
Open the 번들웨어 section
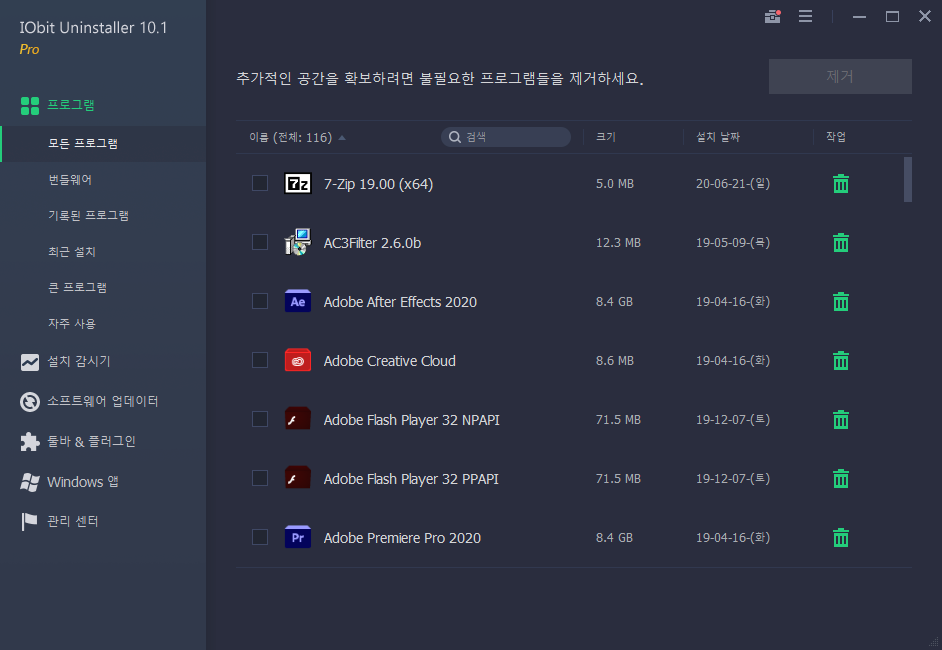click(70, 180)
